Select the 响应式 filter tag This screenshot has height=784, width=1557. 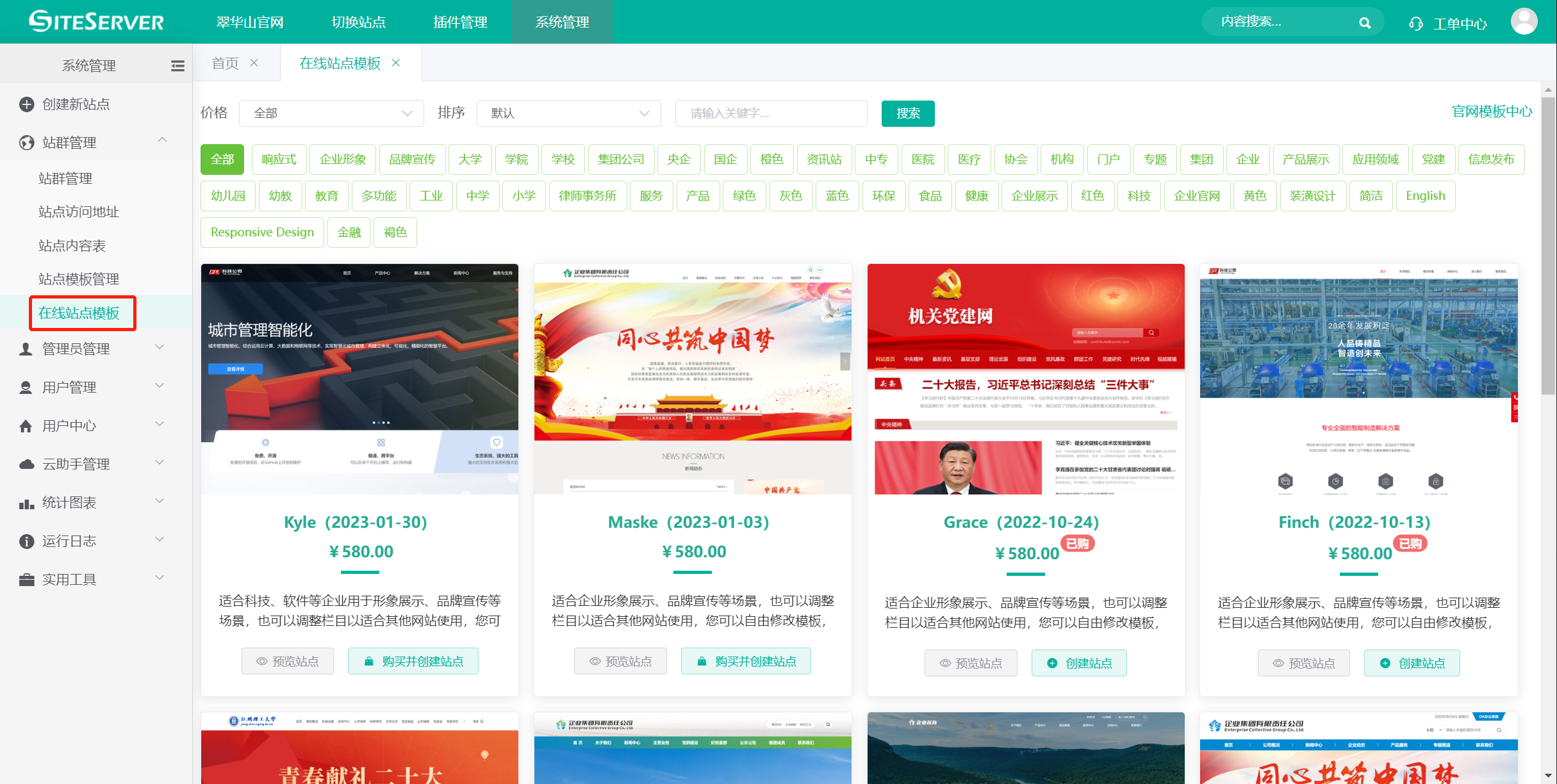[279, 159]
